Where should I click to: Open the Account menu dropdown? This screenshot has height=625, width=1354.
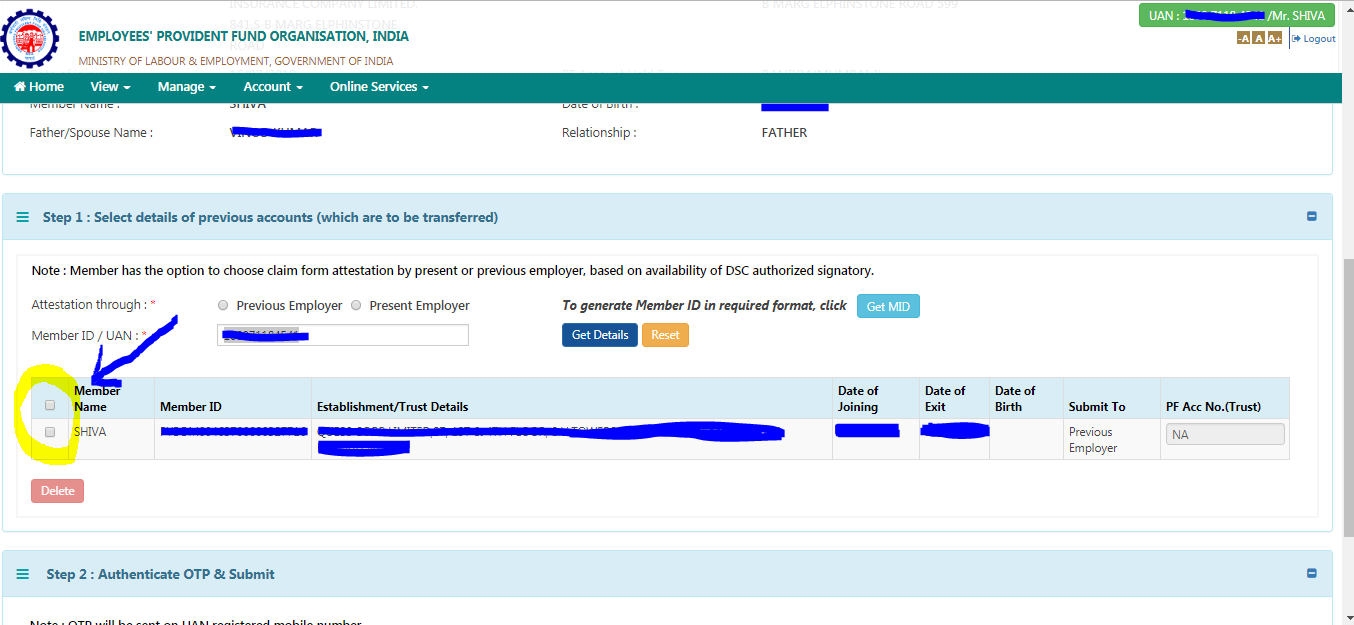point(272,87)
